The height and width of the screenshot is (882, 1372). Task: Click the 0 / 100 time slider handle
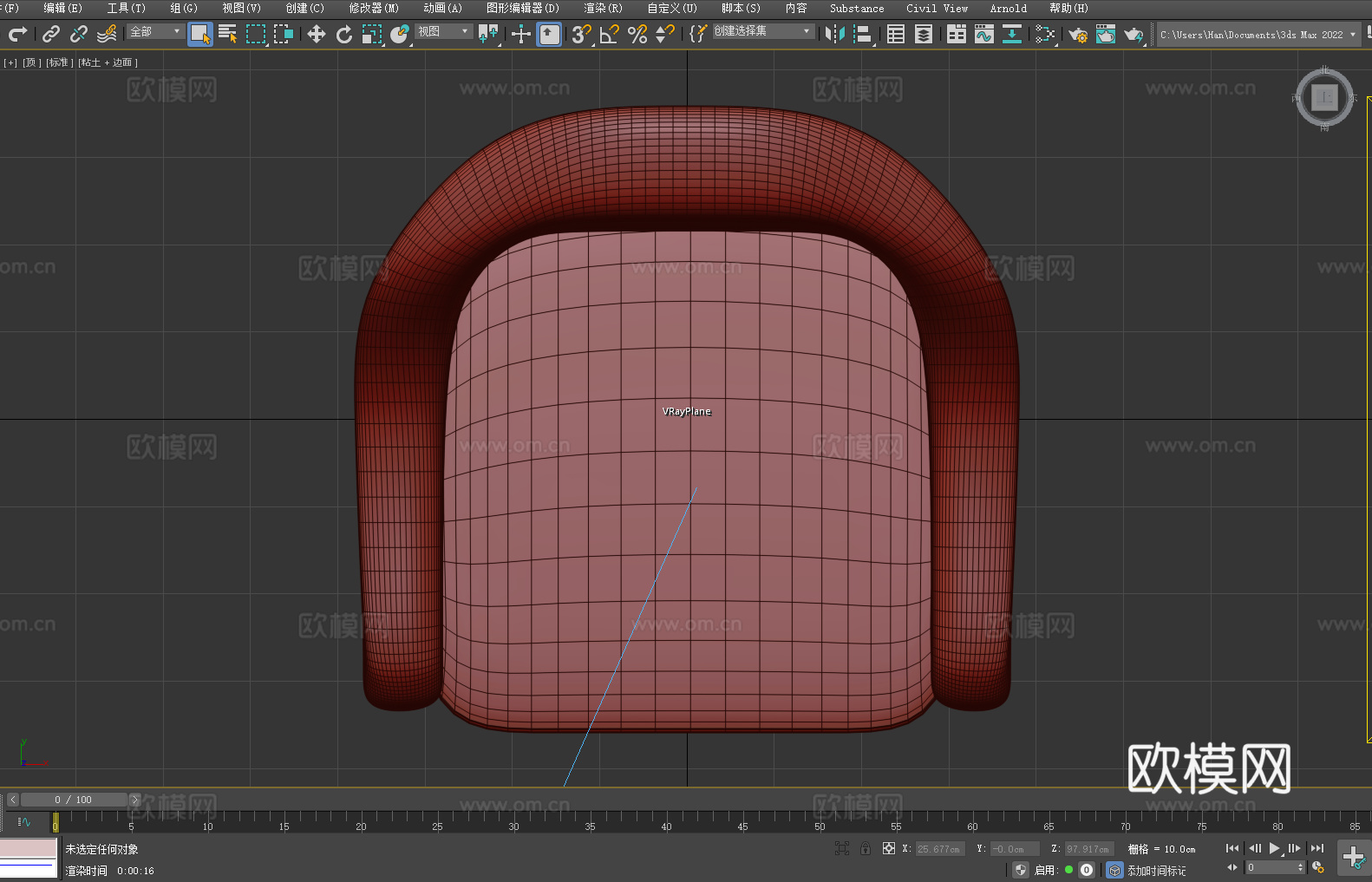click(74, 800)
